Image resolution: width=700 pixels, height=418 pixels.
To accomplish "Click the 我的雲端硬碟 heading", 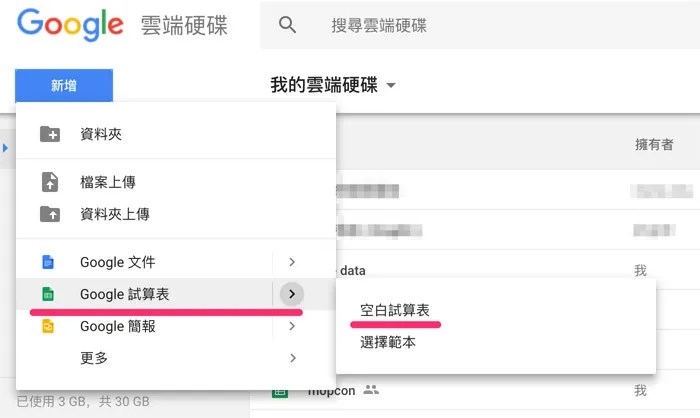I will [x=324, y=85].
